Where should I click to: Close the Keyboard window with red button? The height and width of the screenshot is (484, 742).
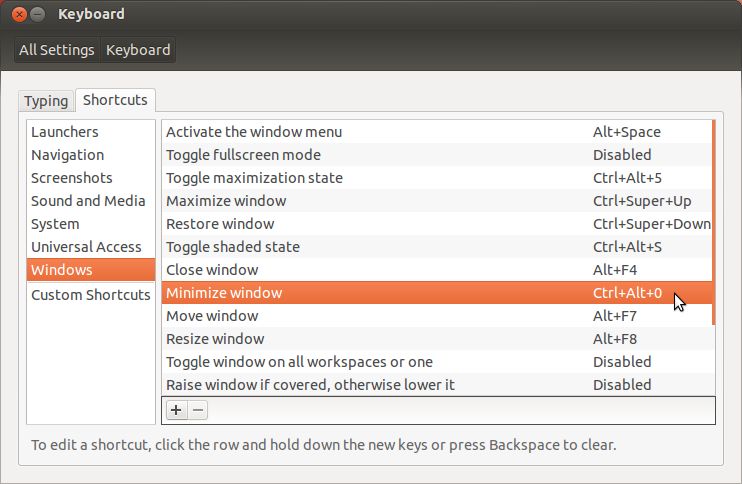click(19, 14)
